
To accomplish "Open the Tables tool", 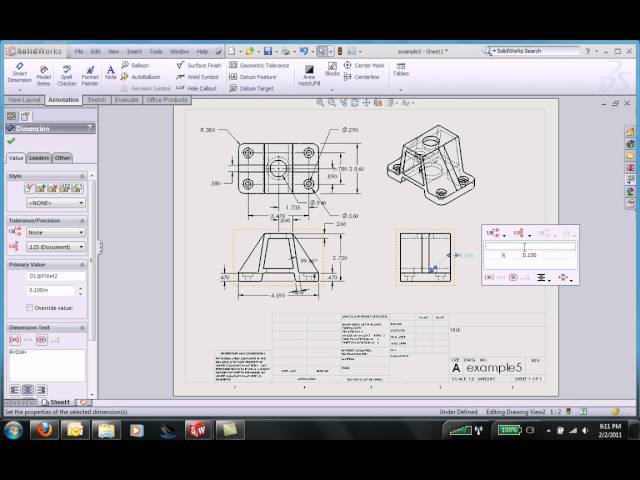I will pyautogui.click(x=401, y=70).
